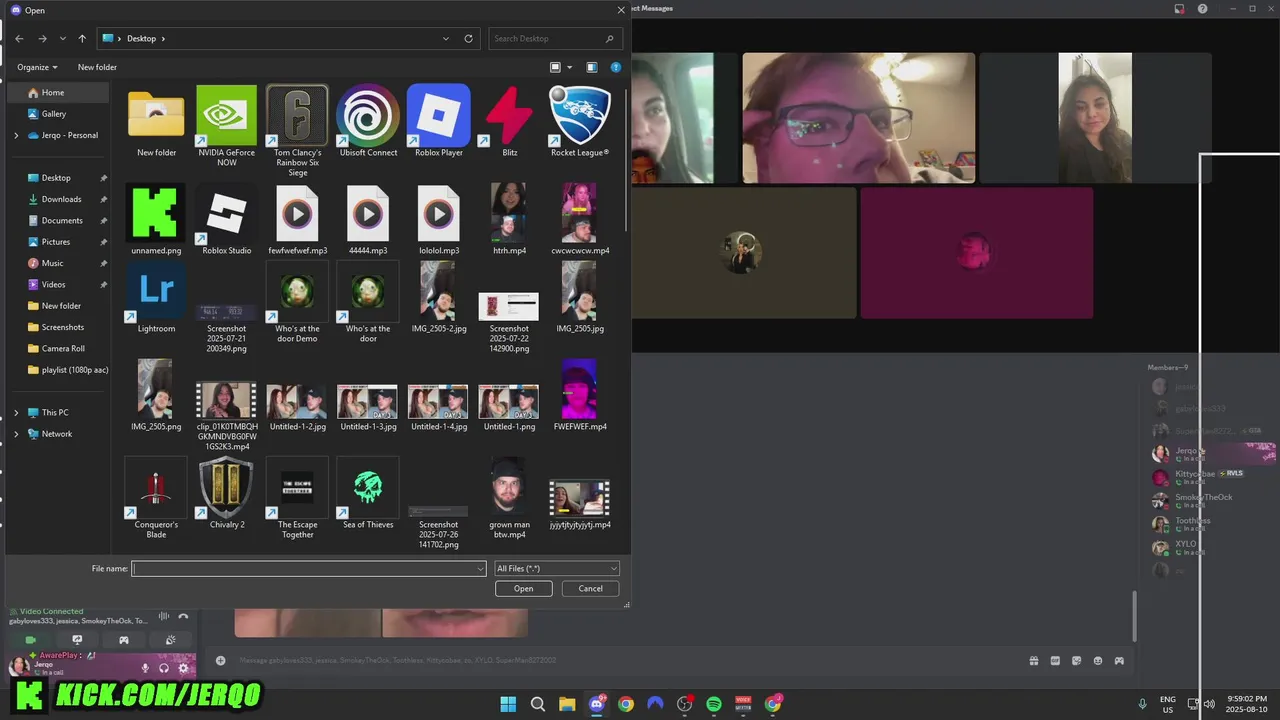Open Discord GIF picker
Screen dimensions: 1280x720
click(1055, 660)
